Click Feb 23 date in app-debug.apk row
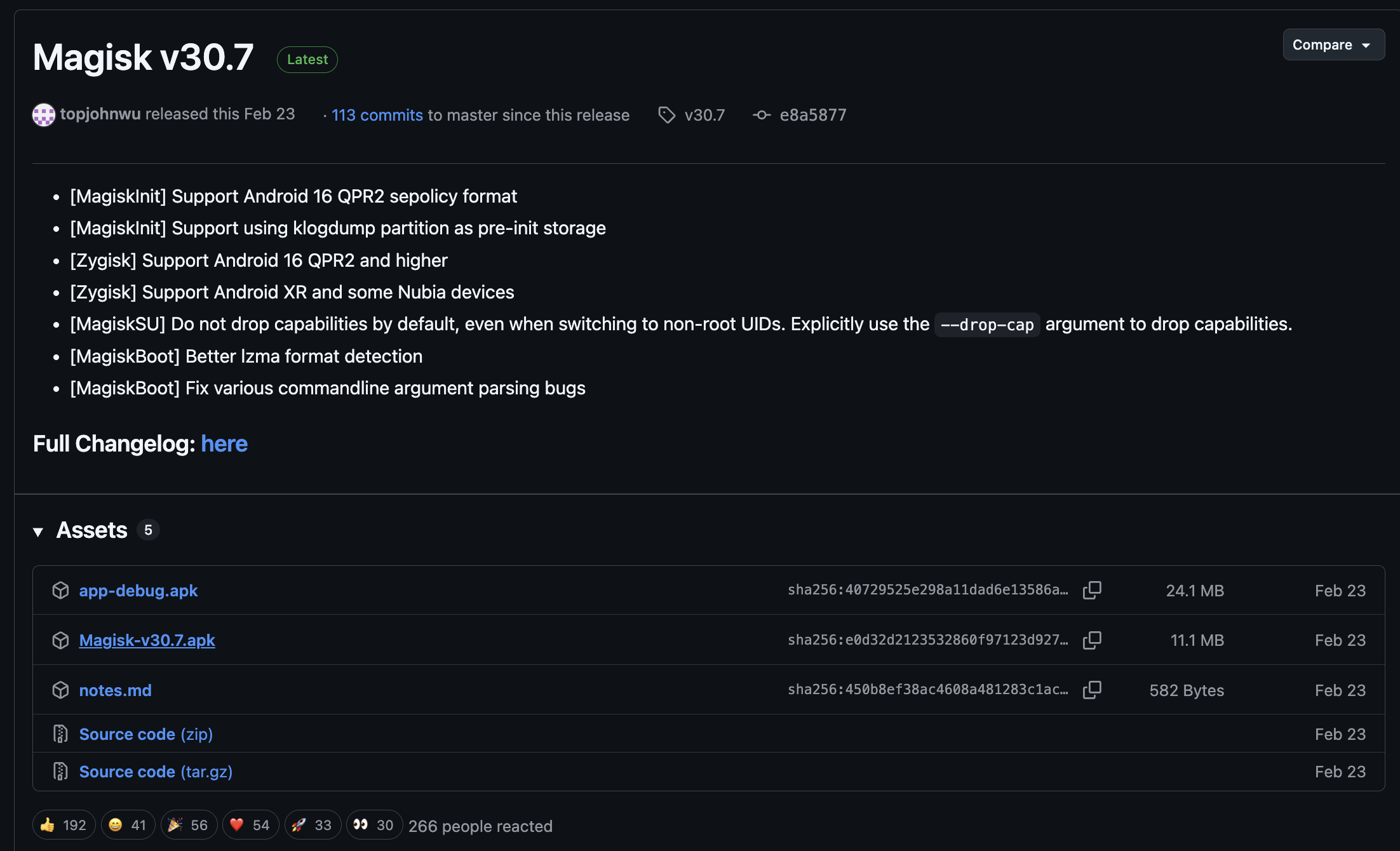Screen dimensions: 1400x851 click(1340, 591)
